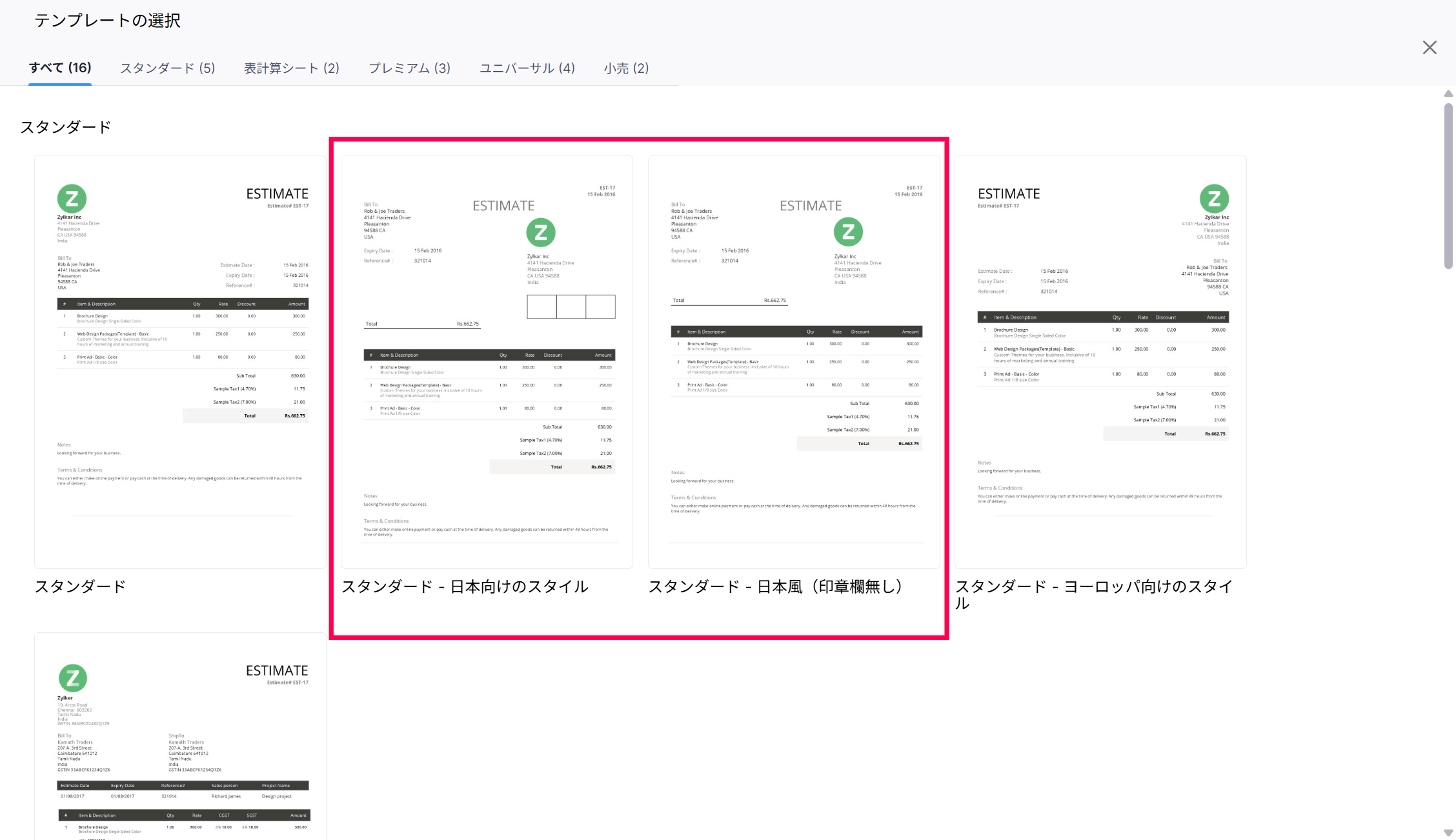Image resolution: width=1456 pixels, height=840 pixels.
Task: Open the スタンダード (5) tab
Action: [167, 68]
